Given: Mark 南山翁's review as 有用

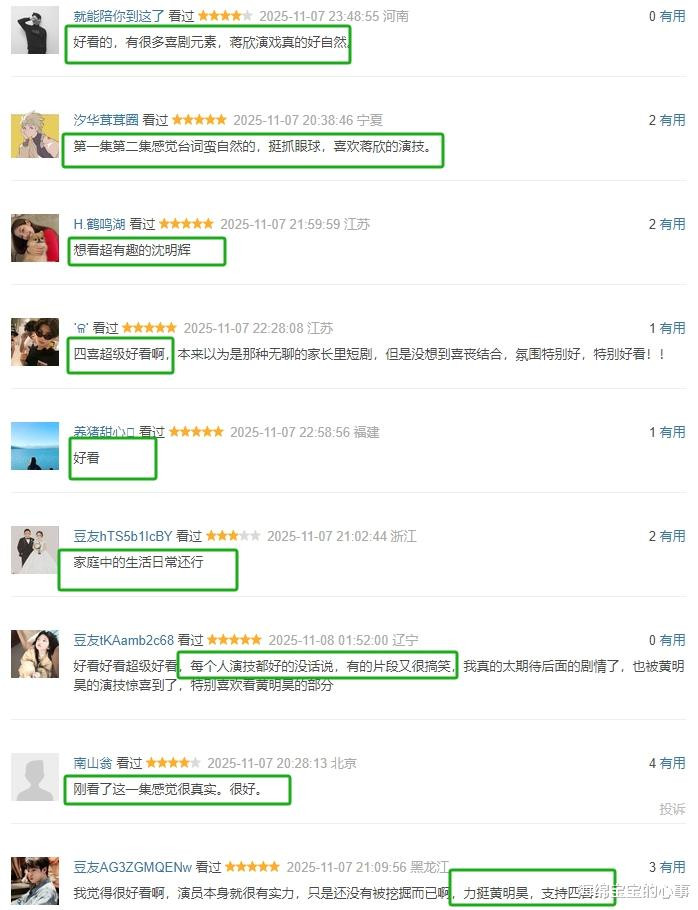Looking at the screenshot, I should click(x=672, y=763).
